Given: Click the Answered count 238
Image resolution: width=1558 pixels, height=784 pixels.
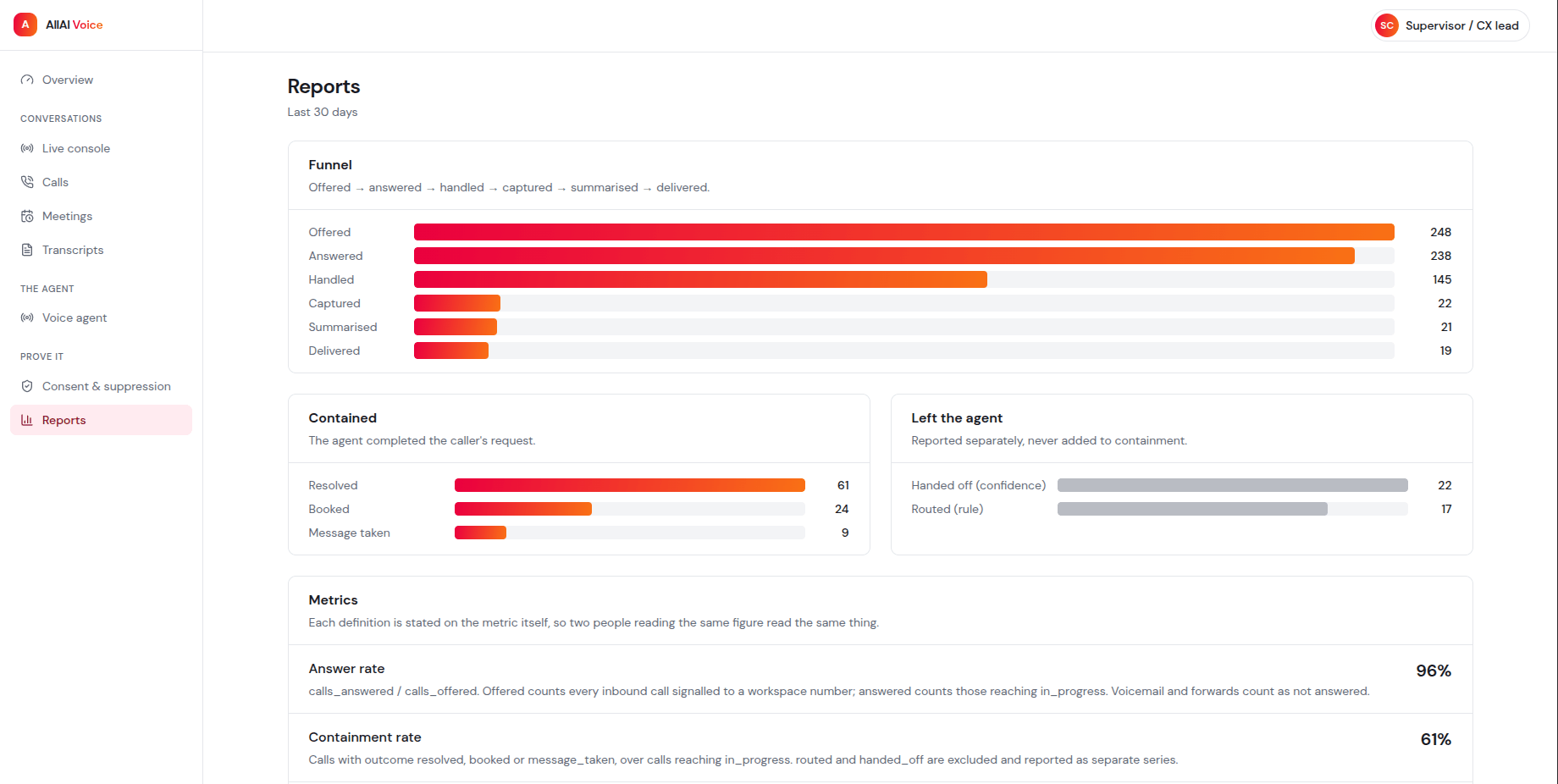Looking at the screenshot, I should pyautogui.click(x=1441, y=256).
